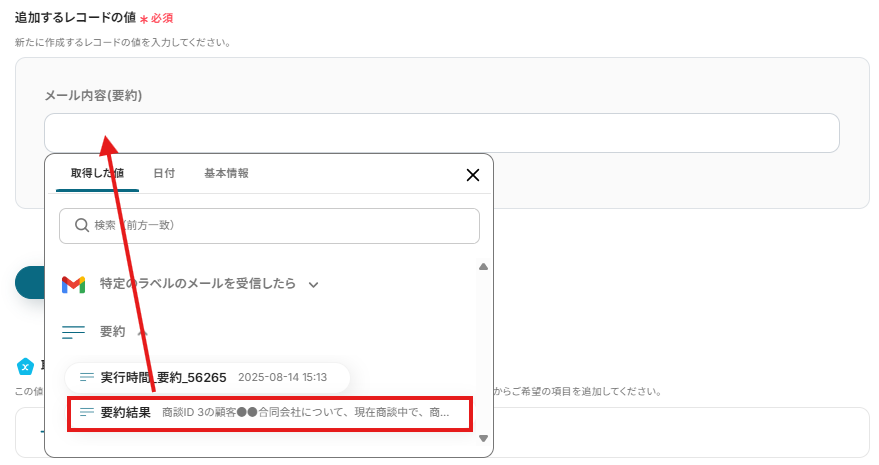Expand the Gmail trigger section label
879x465 pixels.
point(197,284)
